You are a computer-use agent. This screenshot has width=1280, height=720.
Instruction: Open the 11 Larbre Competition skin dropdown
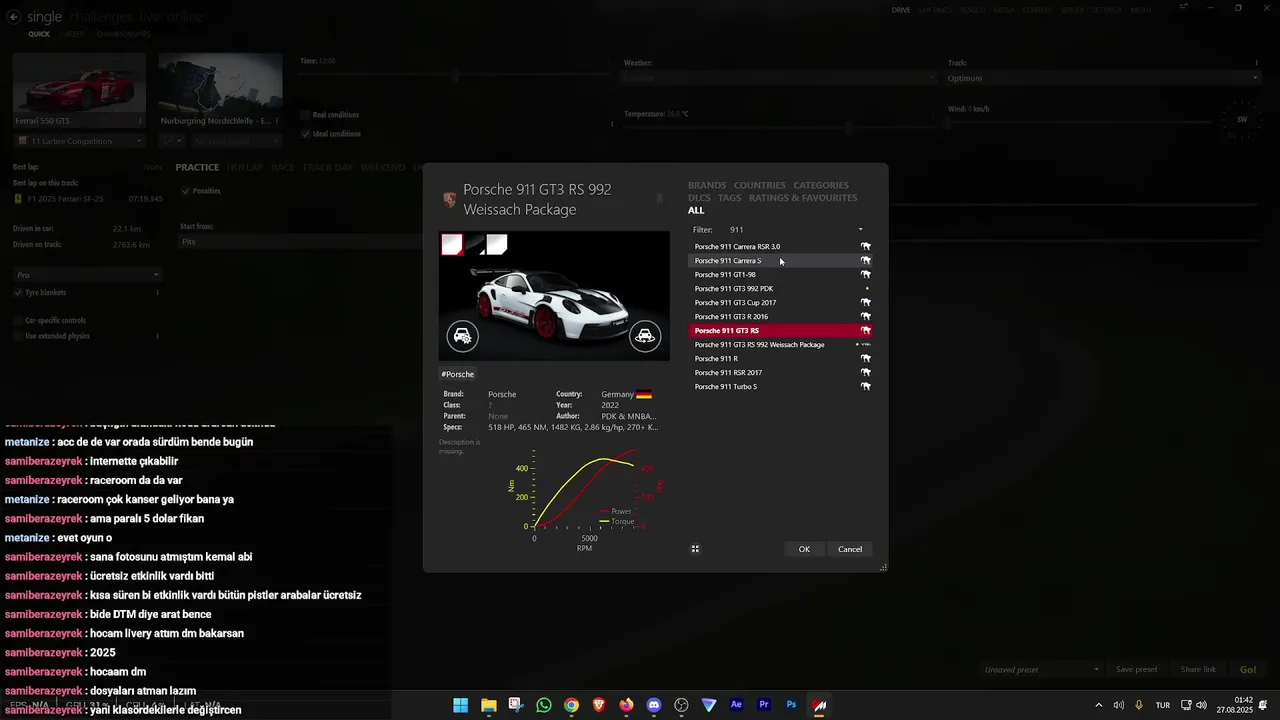coord(80,141)
